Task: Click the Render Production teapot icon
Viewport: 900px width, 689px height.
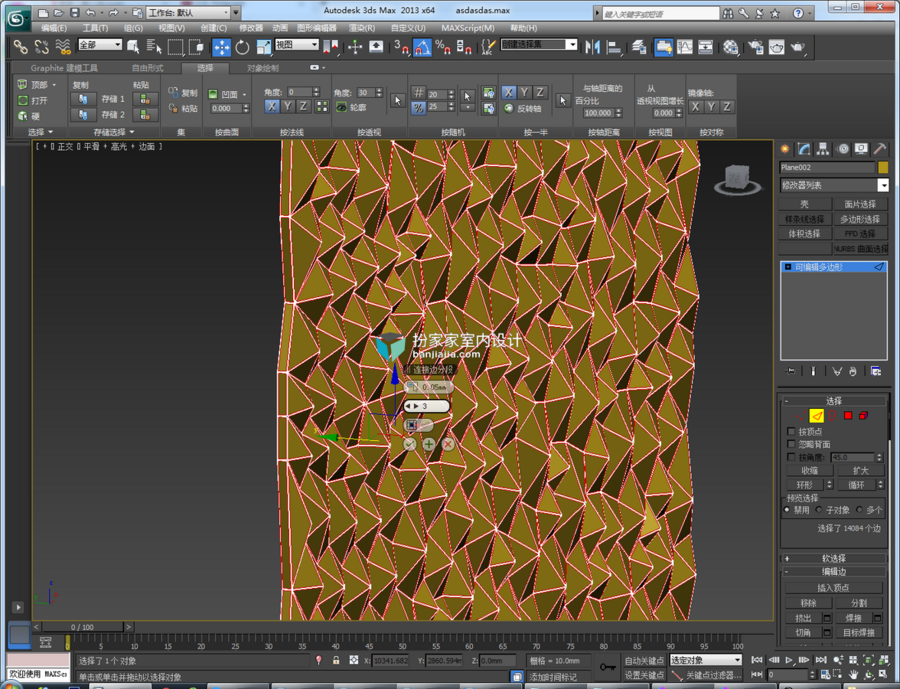Action: coord(798,47)
